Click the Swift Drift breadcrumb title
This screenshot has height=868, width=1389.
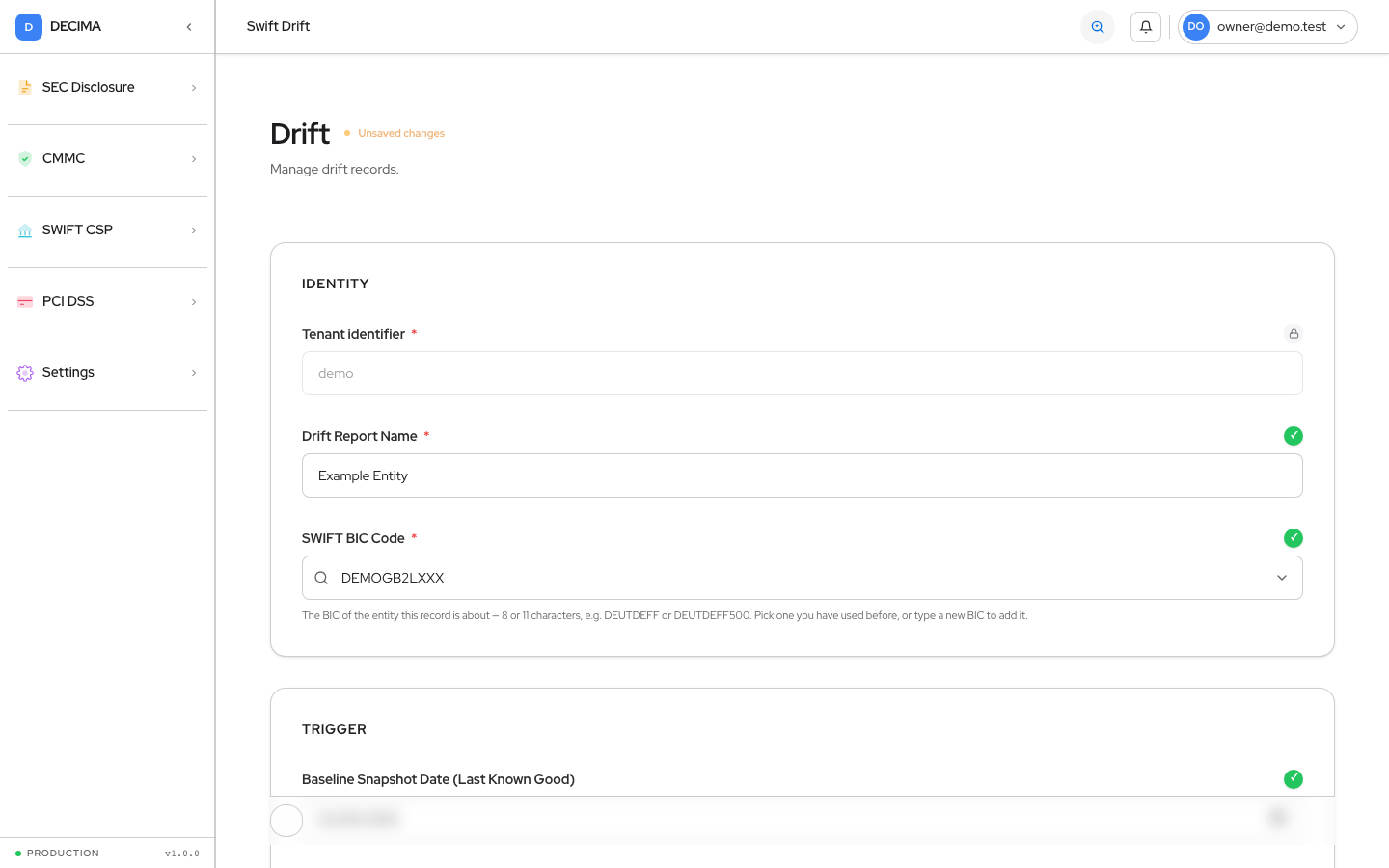278,27
